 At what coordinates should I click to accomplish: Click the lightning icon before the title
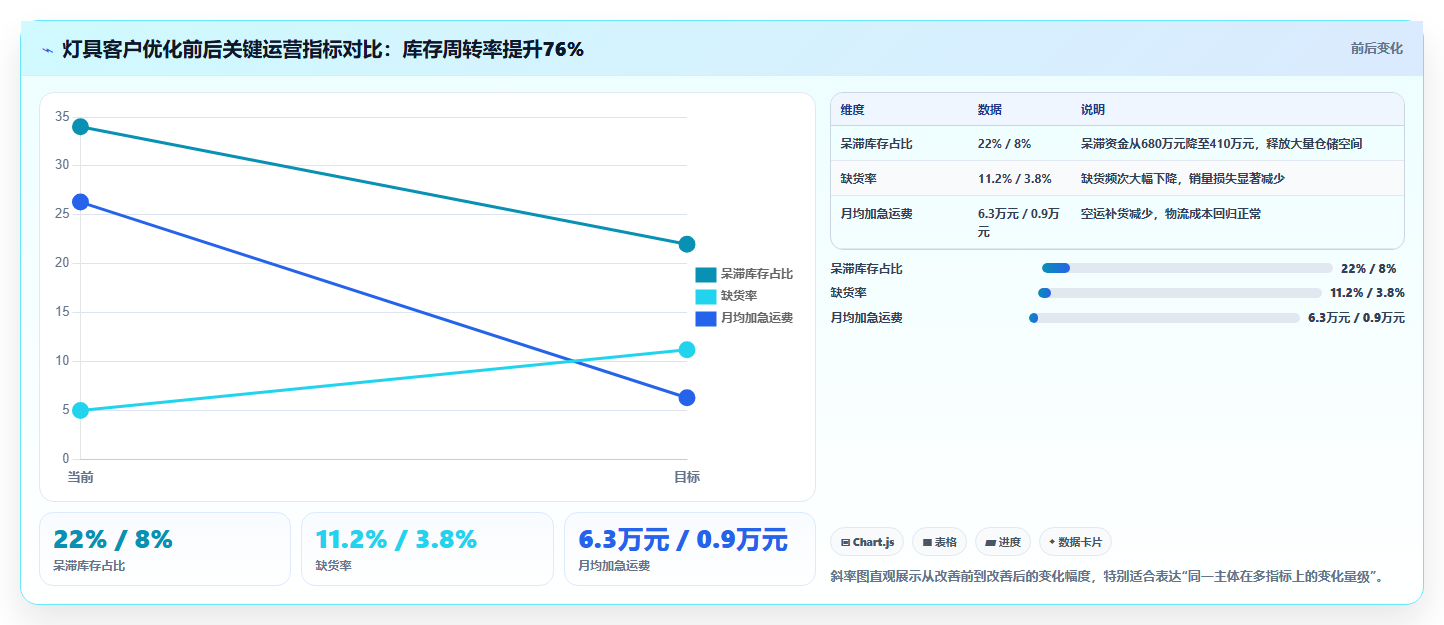click(x=47, y=49)
